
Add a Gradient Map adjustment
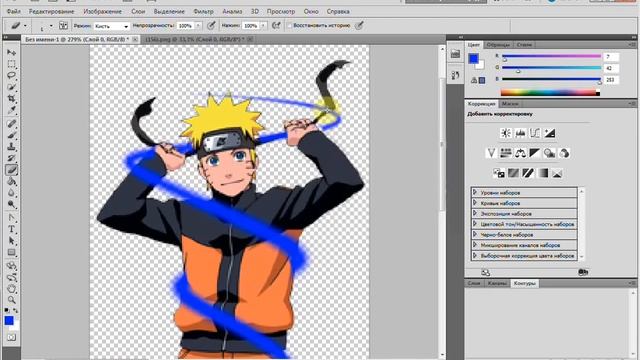[542, 173]
